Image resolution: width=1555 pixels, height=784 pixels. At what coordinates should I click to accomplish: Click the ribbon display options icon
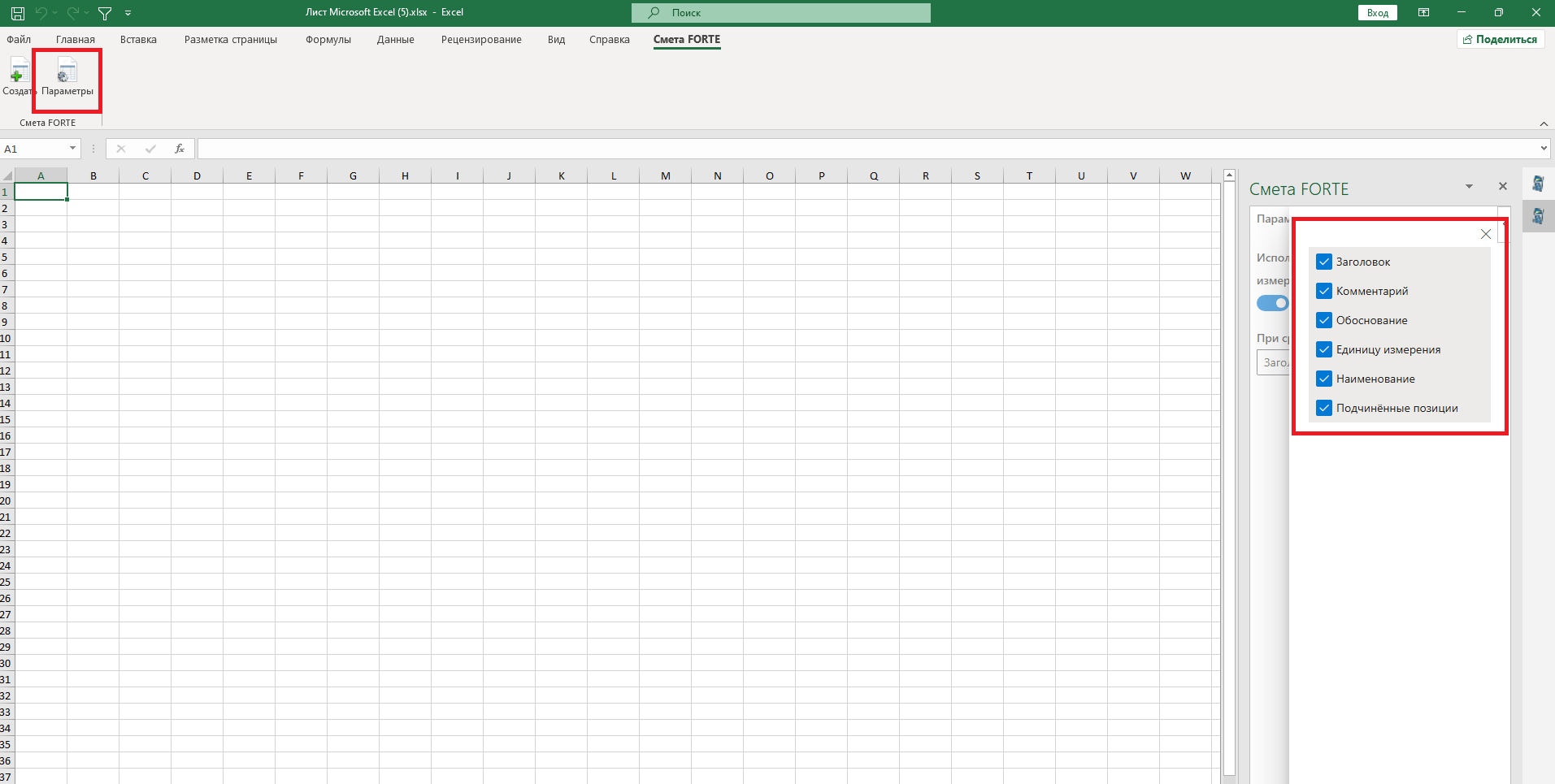coord(1423,12)
